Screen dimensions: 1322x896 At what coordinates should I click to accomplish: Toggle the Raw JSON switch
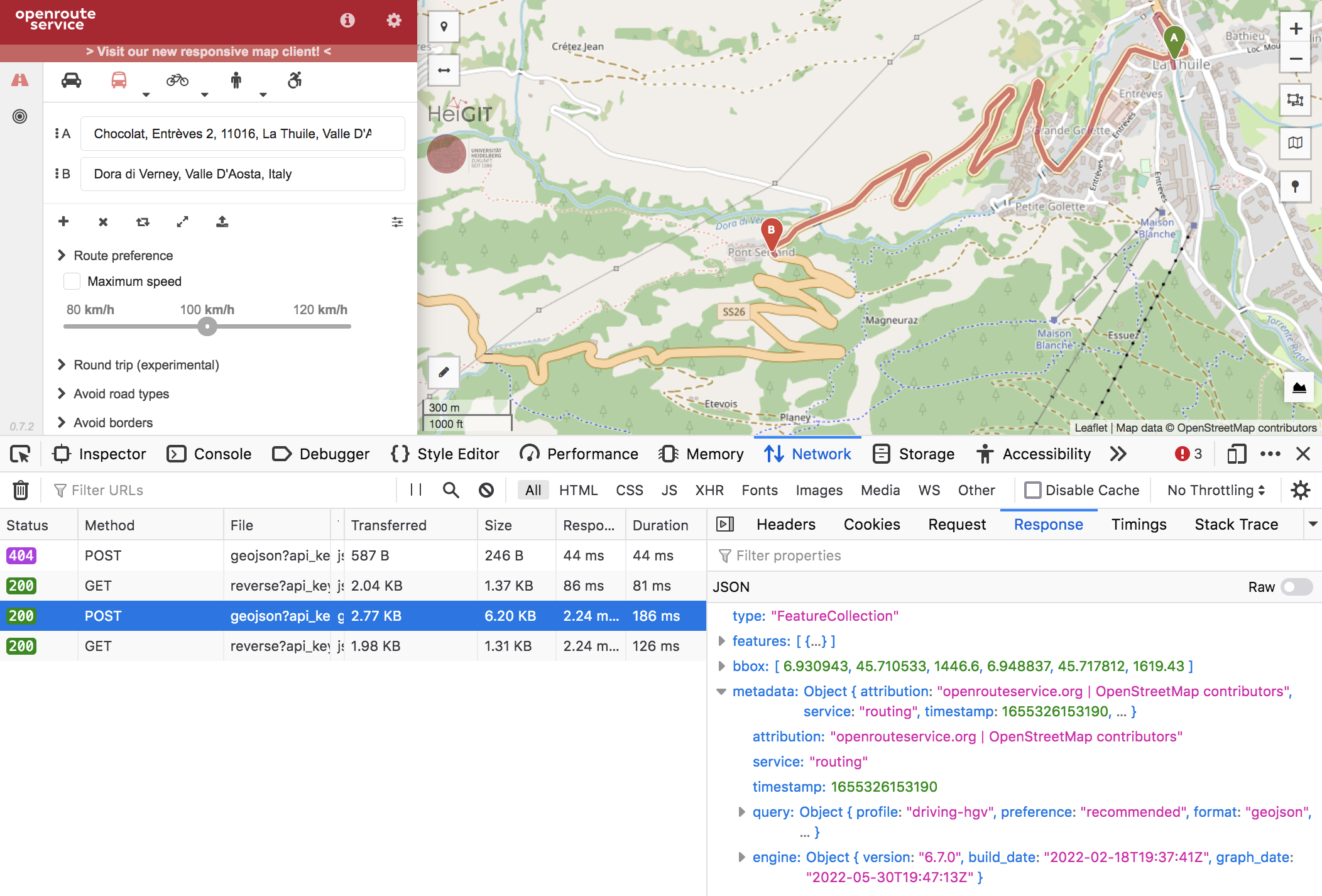click(1297, 587)
